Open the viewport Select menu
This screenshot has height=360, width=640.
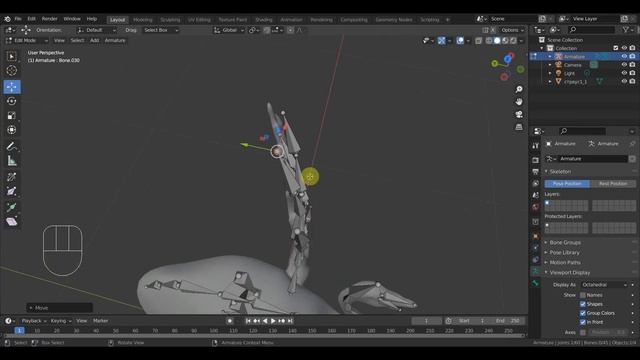tap(77, 40)
